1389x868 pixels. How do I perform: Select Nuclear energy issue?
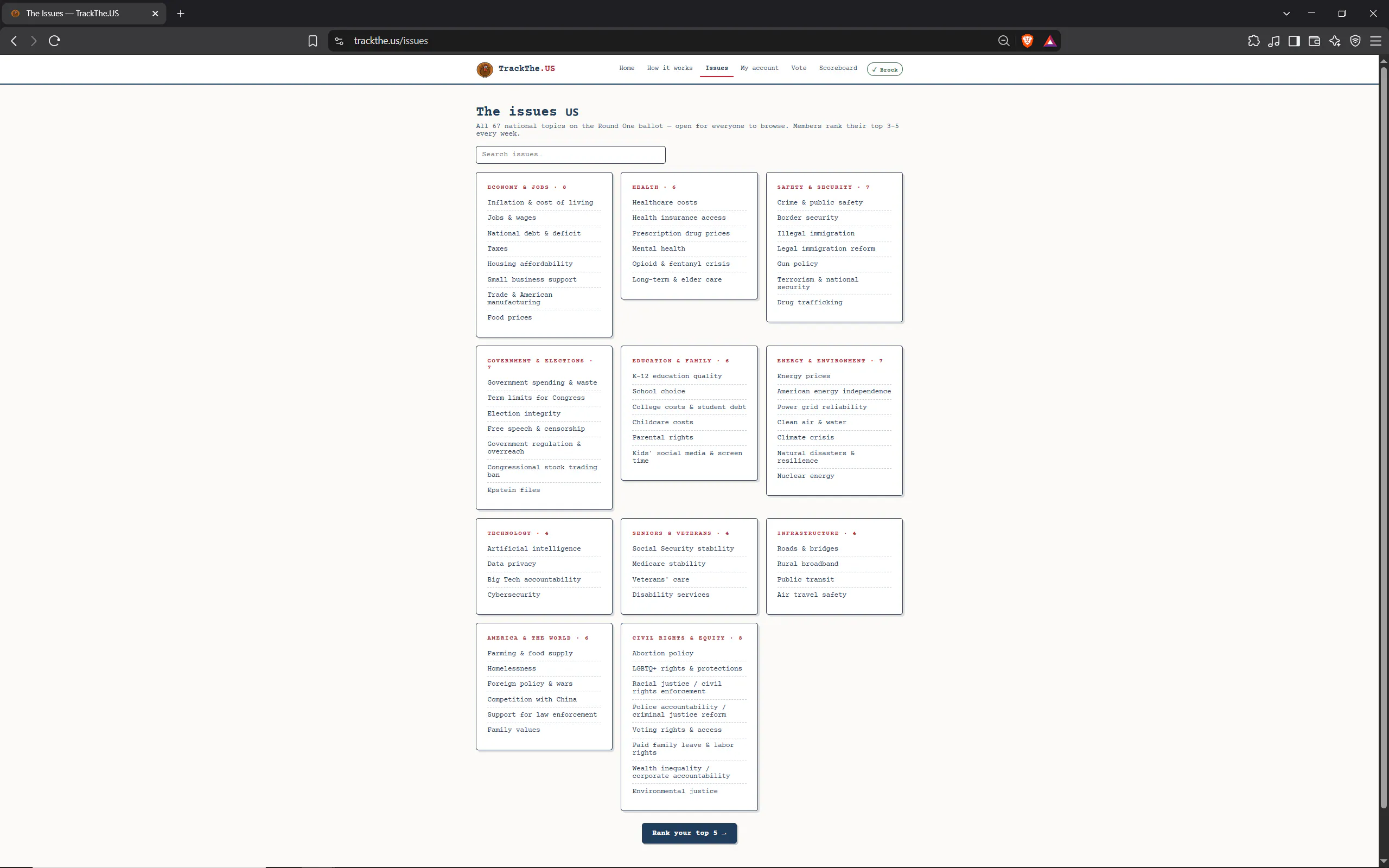(806, 476)
